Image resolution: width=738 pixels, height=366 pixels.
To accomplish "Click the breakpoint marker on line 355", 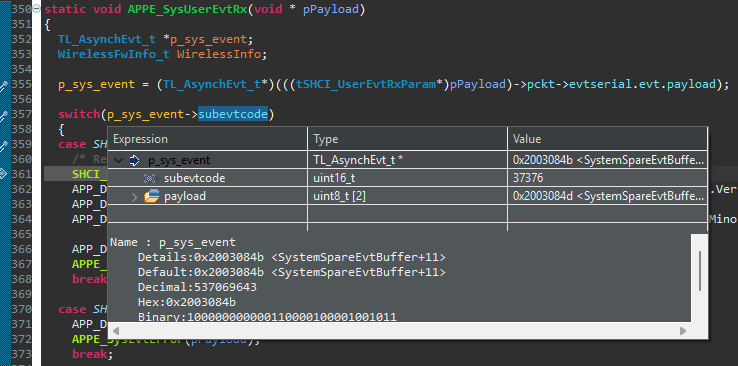I will [x=4, y=86].
